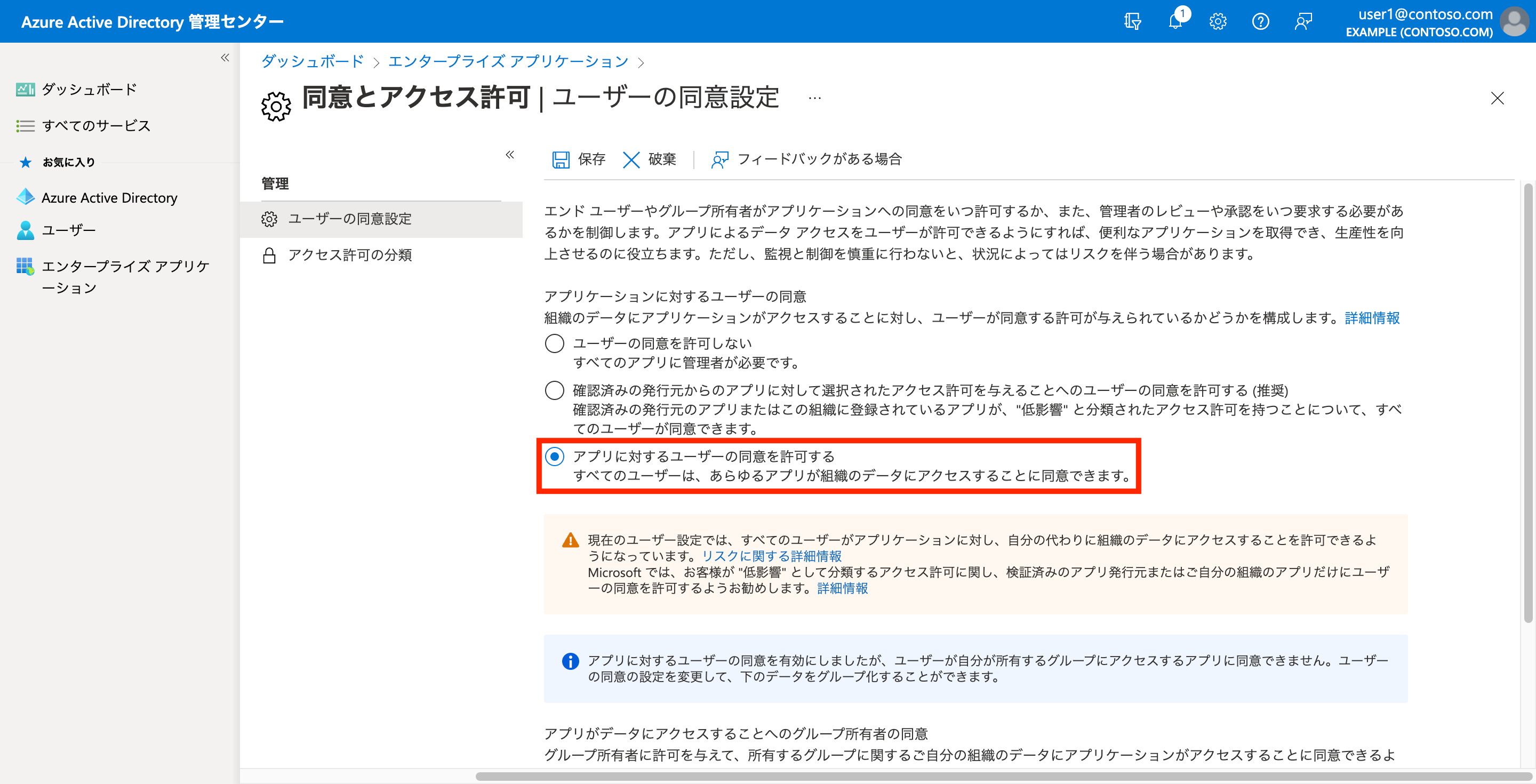Click the ダッシュボード chart icon in sidebar
Viewport: 1536px width, 784px height.
coord(25,90)
